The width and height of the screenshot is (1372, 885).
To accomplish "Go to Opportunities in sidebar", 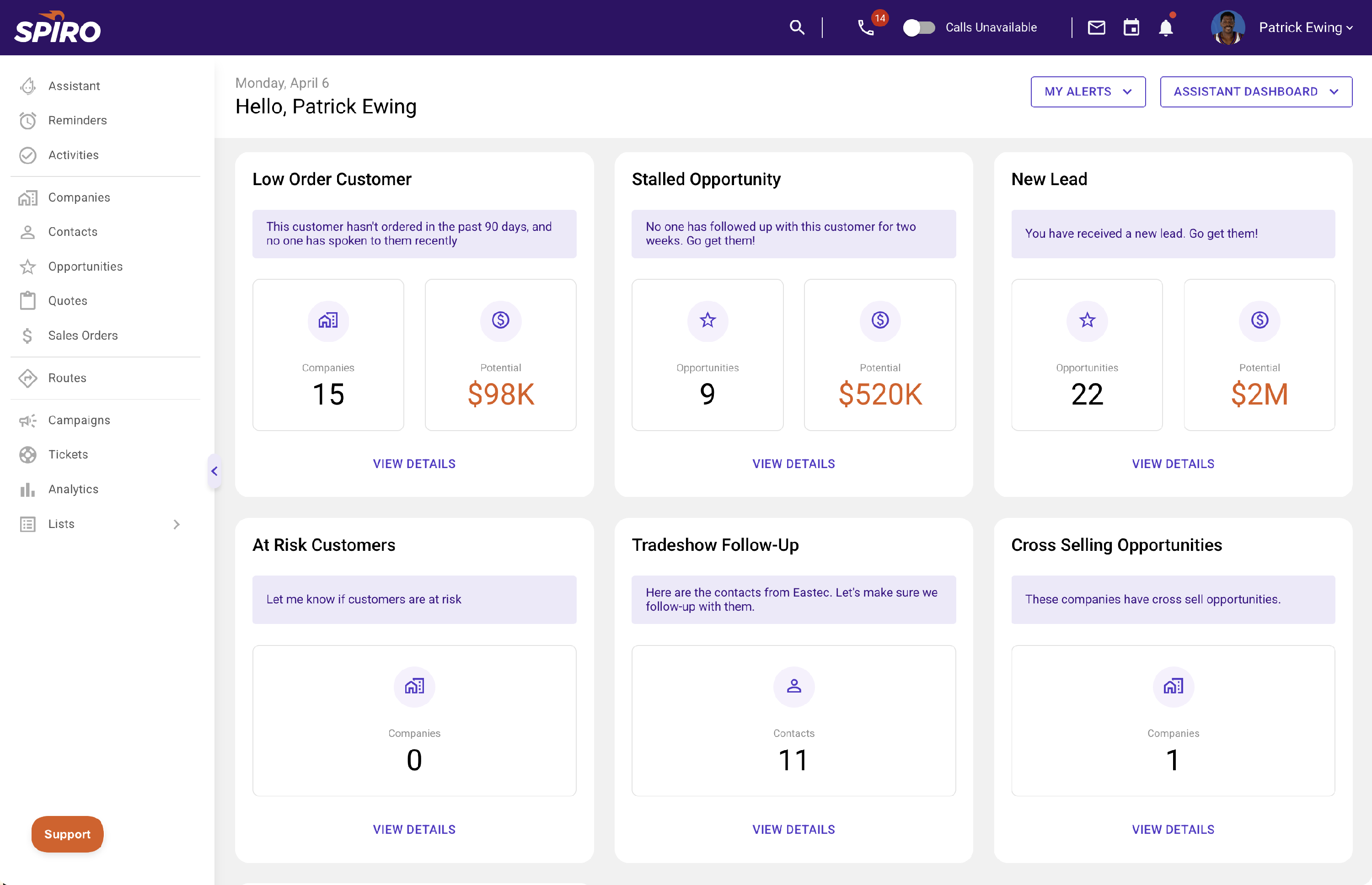I will pos(85,266).
